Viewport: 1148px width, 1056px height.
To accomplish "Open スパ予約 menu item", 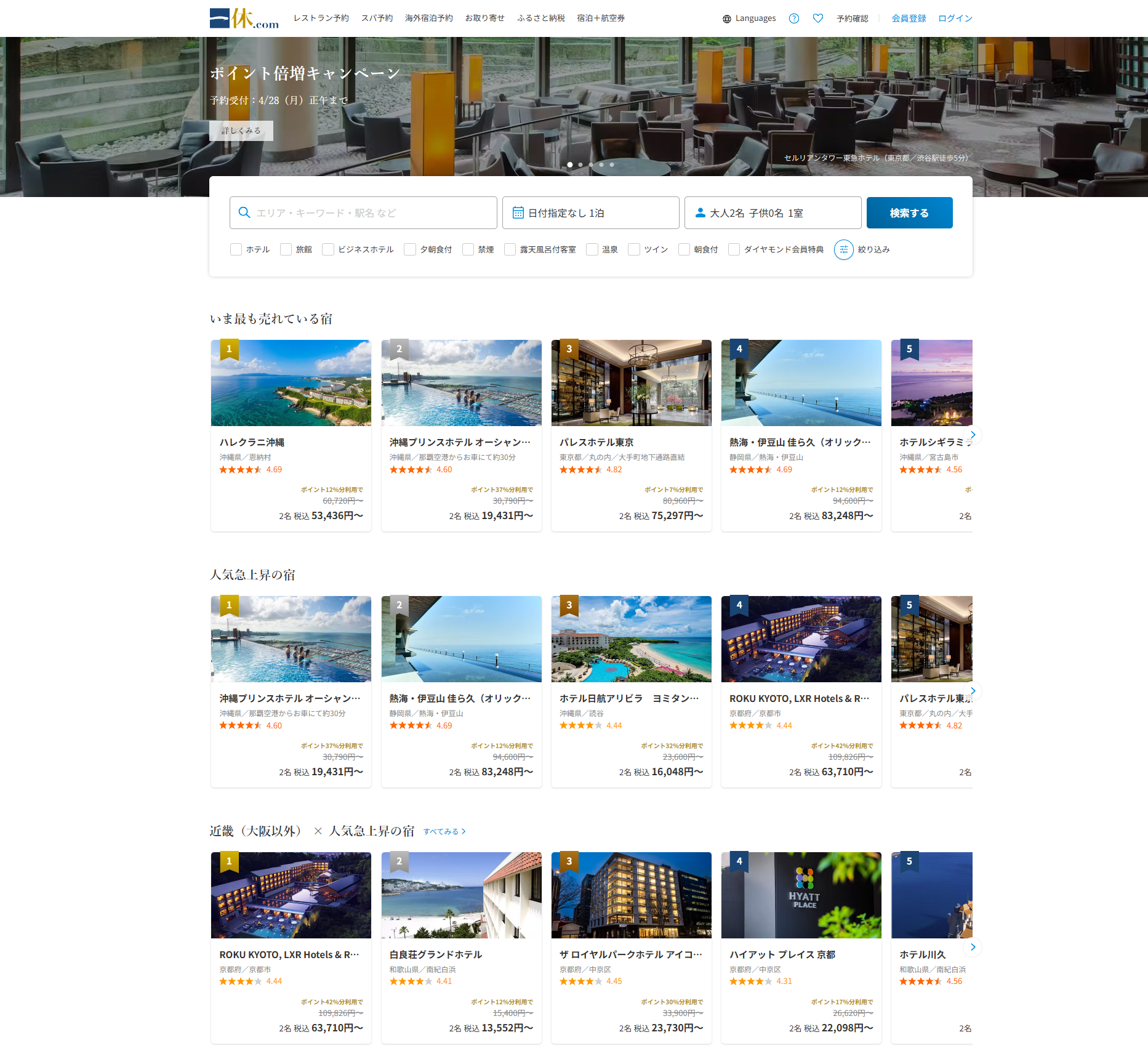I will coord(377,18).
